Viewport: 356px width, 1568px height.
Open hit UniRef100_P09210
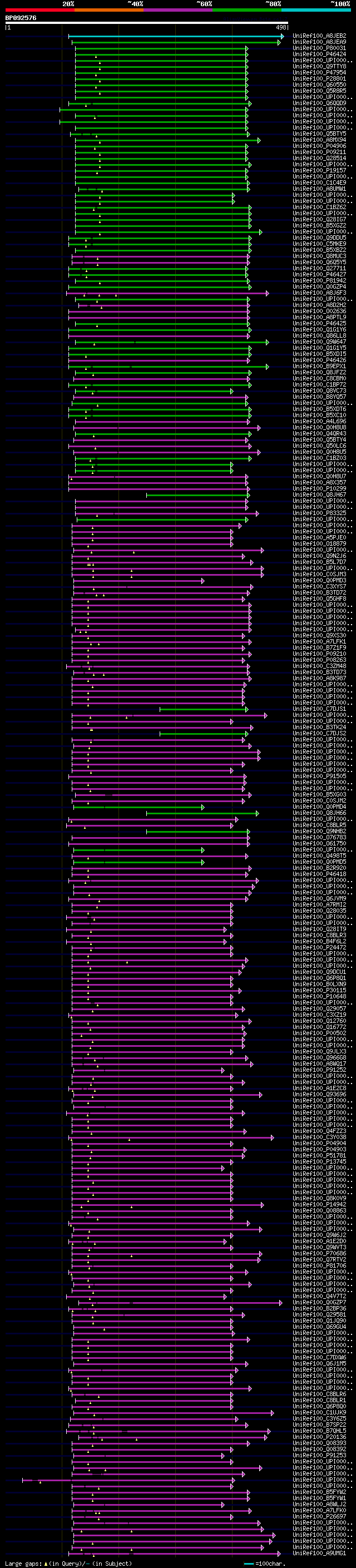pyautogui.click(x=319, y=654)
